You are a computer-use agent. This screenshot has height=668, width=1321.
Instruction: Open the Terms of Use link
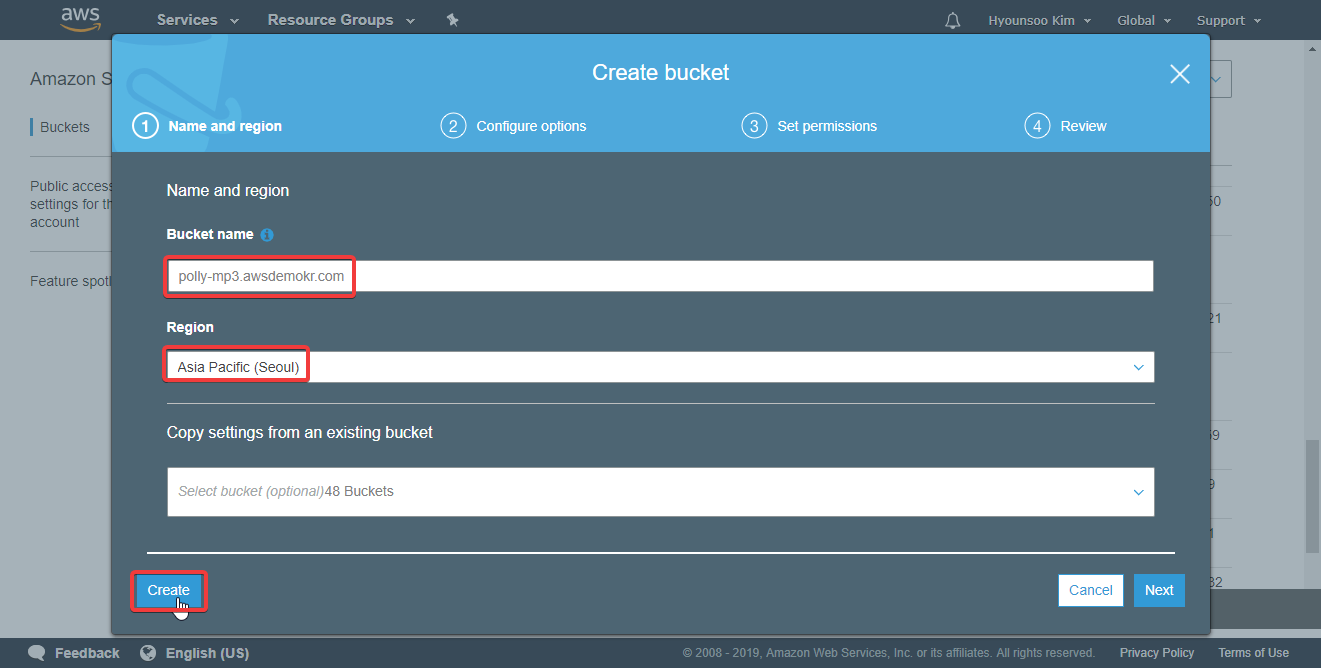(1253, 653)
